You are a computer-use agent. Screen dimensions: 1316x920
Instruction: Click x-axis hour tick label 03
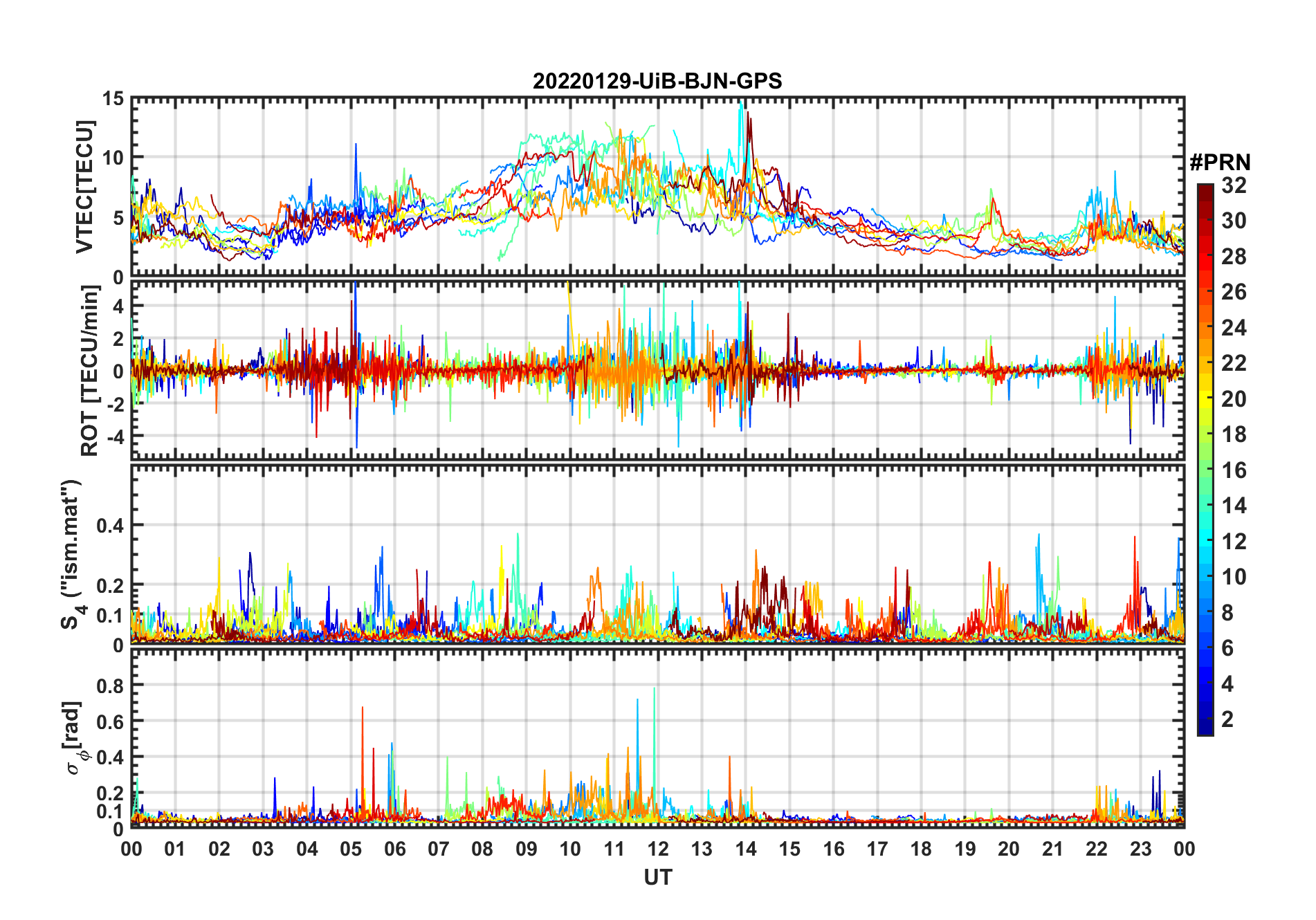pos(263,849)
